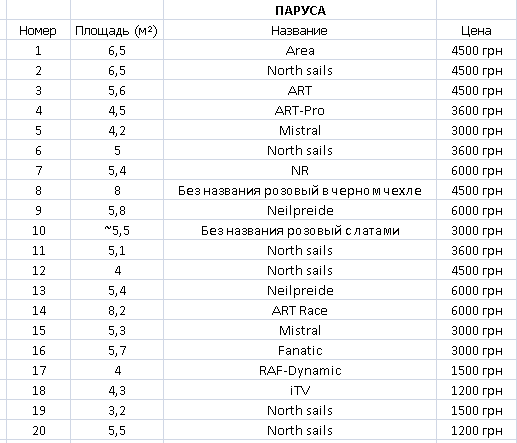Click the 1500 грн price for RAF-Dynamic
The height and width of the screenshot is (443, 517).
(476, 370)
